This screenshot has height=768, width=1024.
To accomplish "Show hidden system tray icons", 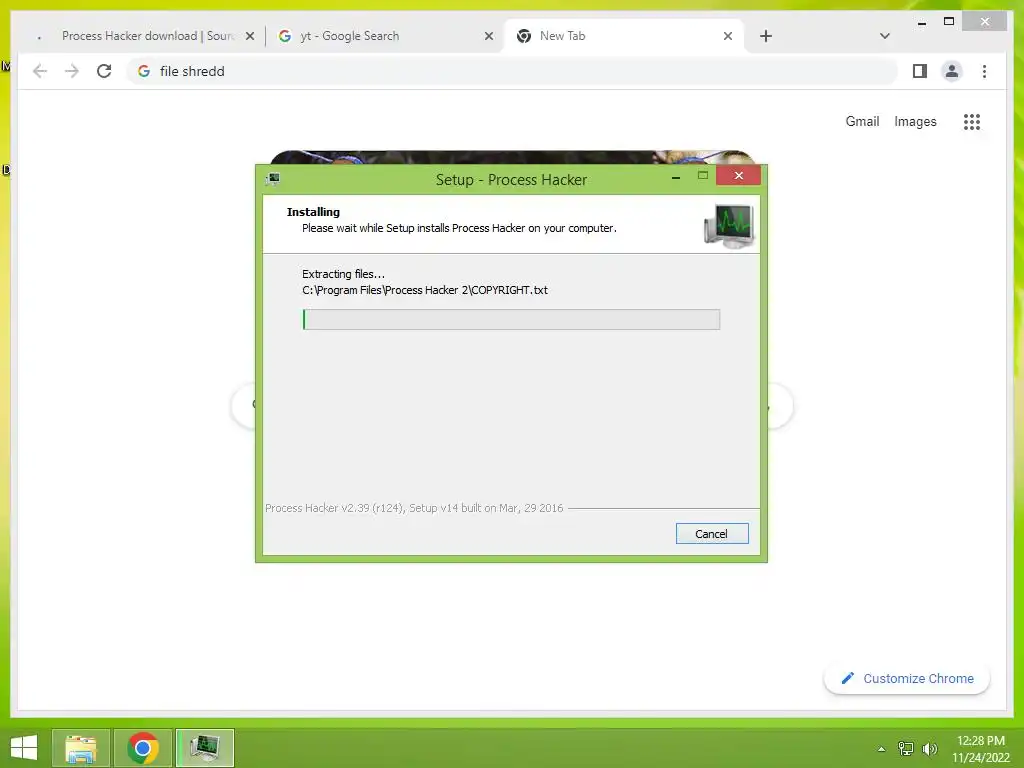I will pos(882,749).
